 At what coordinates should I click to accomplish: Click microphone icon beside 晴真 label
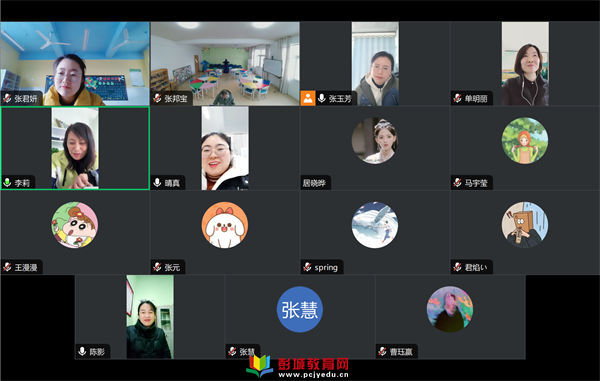[157, 182]
